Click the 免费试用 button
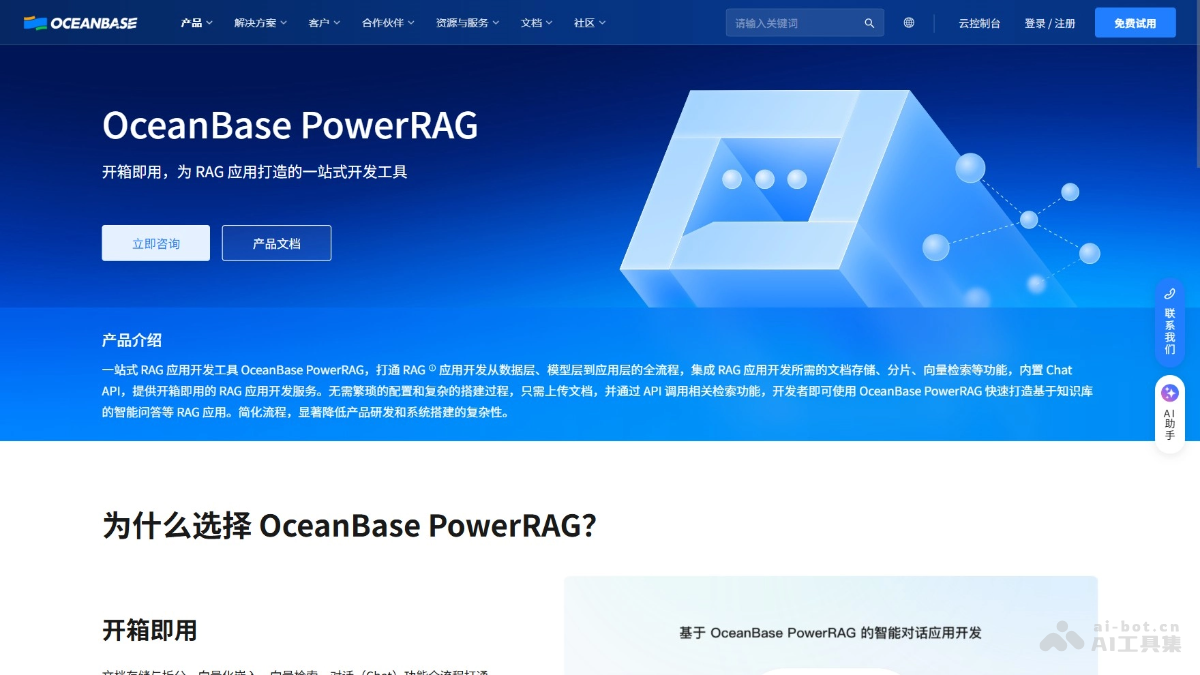The height and width of the screenshot is (675, 1200). pyautogui.click(x=1135, y=22)
